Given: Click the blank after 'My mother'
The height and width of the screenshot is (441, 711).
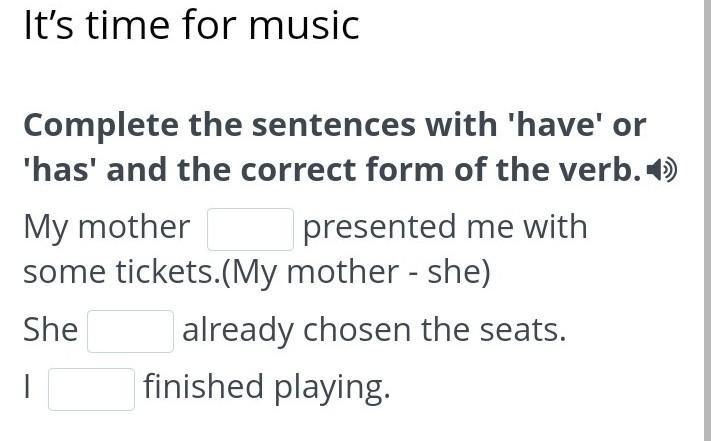Looking at the screenshot, I should pos(250,229).
